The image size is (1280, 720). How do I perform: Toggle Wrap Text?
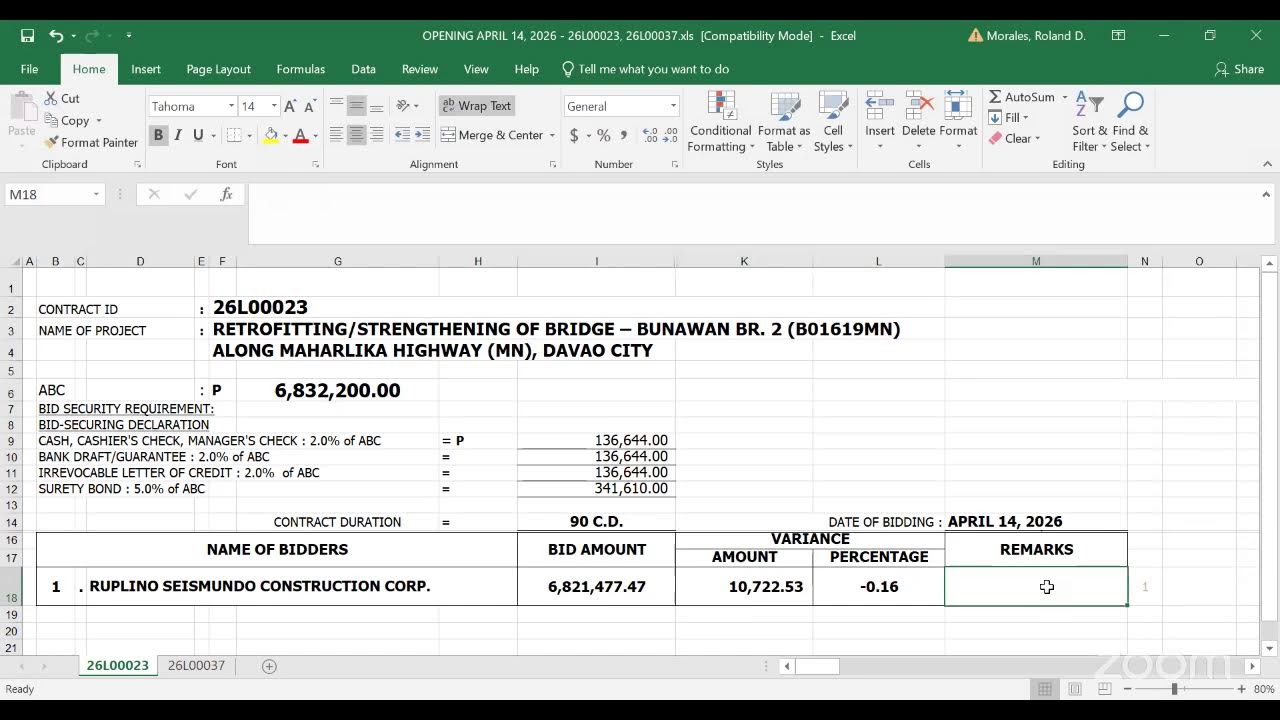click(x=476, y=106)
